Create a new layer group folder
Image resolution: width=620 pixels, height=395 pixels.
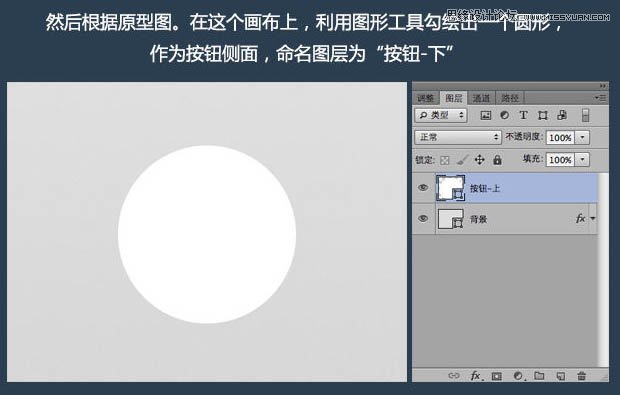(x=539, y=376)
